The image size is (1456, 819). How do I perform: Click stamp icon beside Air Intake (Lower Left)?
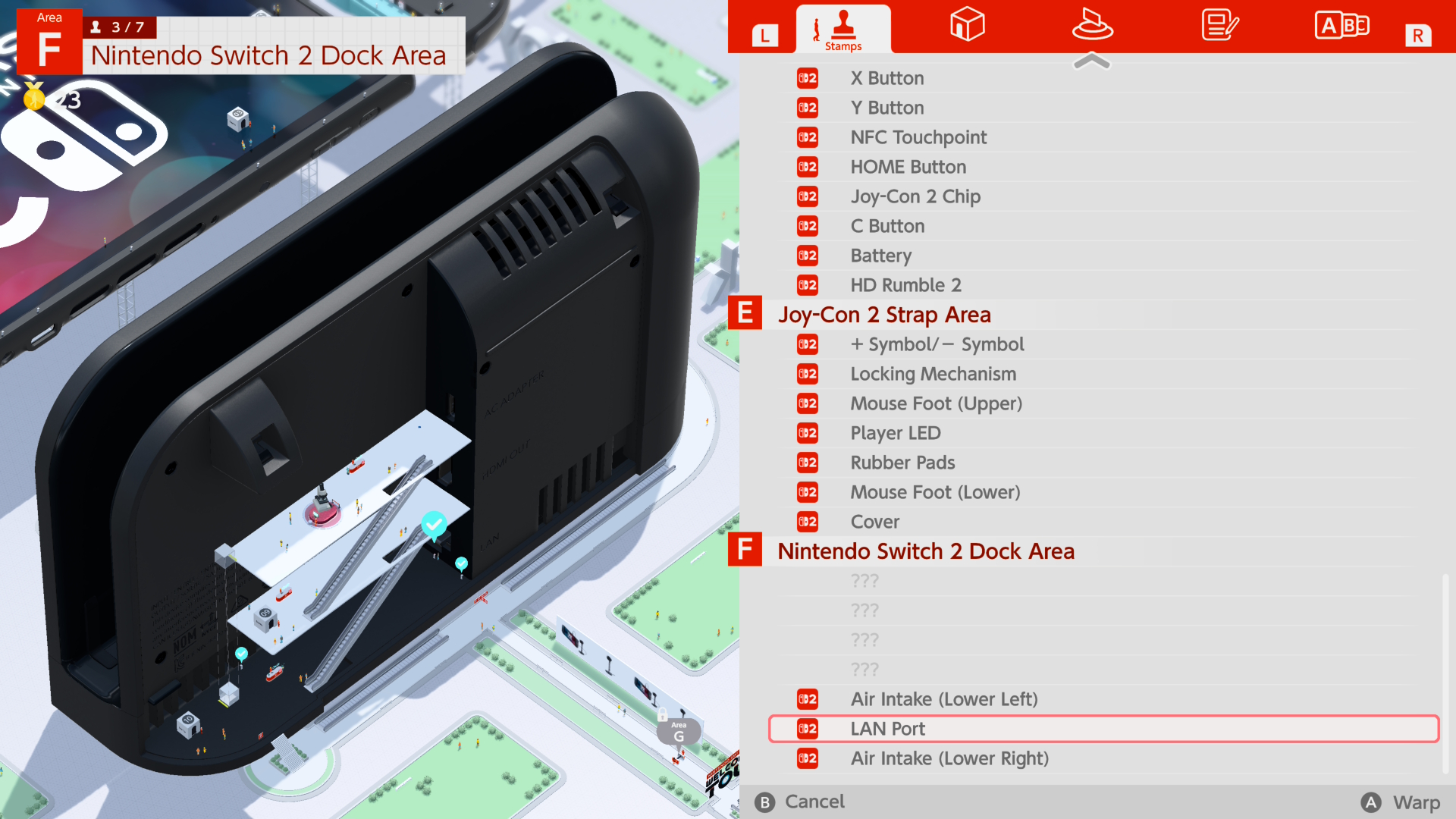[808, 699]
